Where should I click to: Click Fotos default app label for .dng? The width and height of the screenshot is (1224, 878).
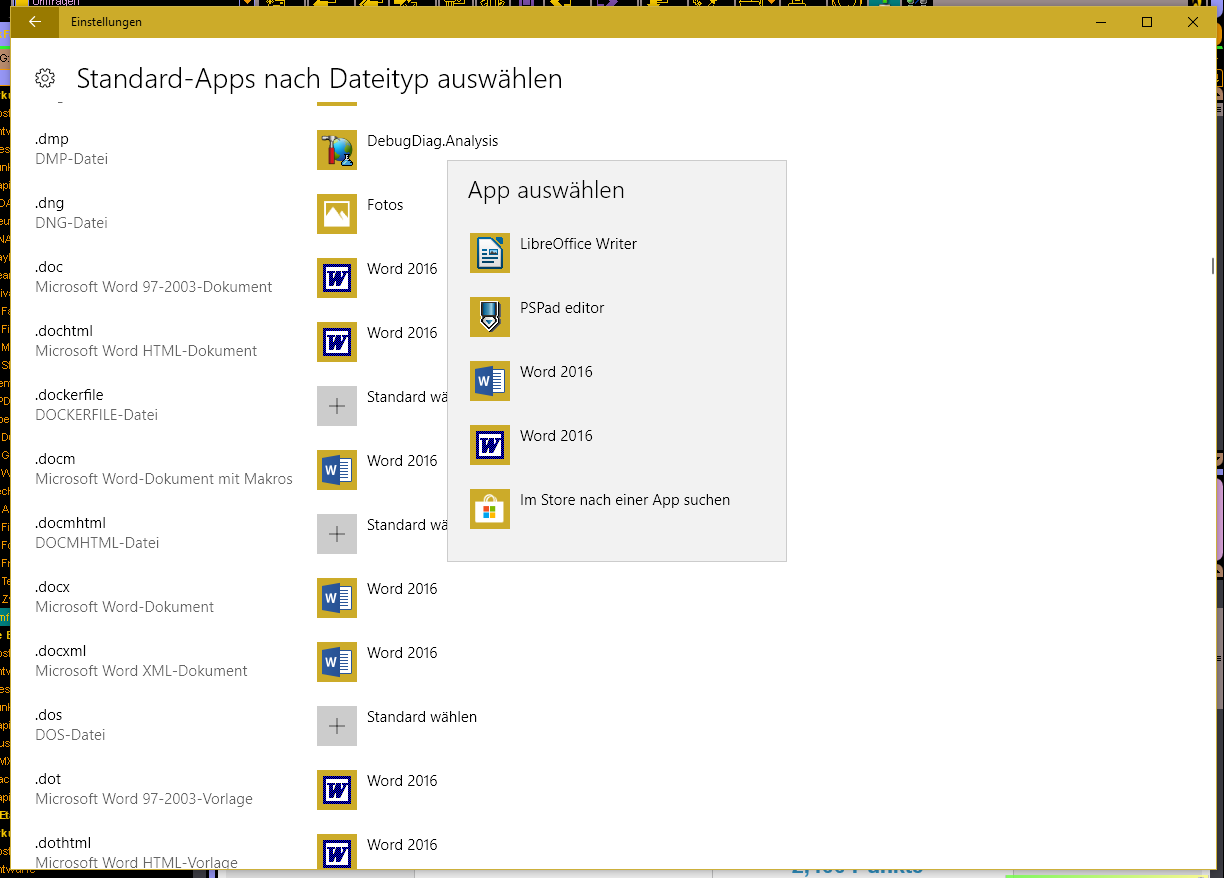tap(385, 205)
